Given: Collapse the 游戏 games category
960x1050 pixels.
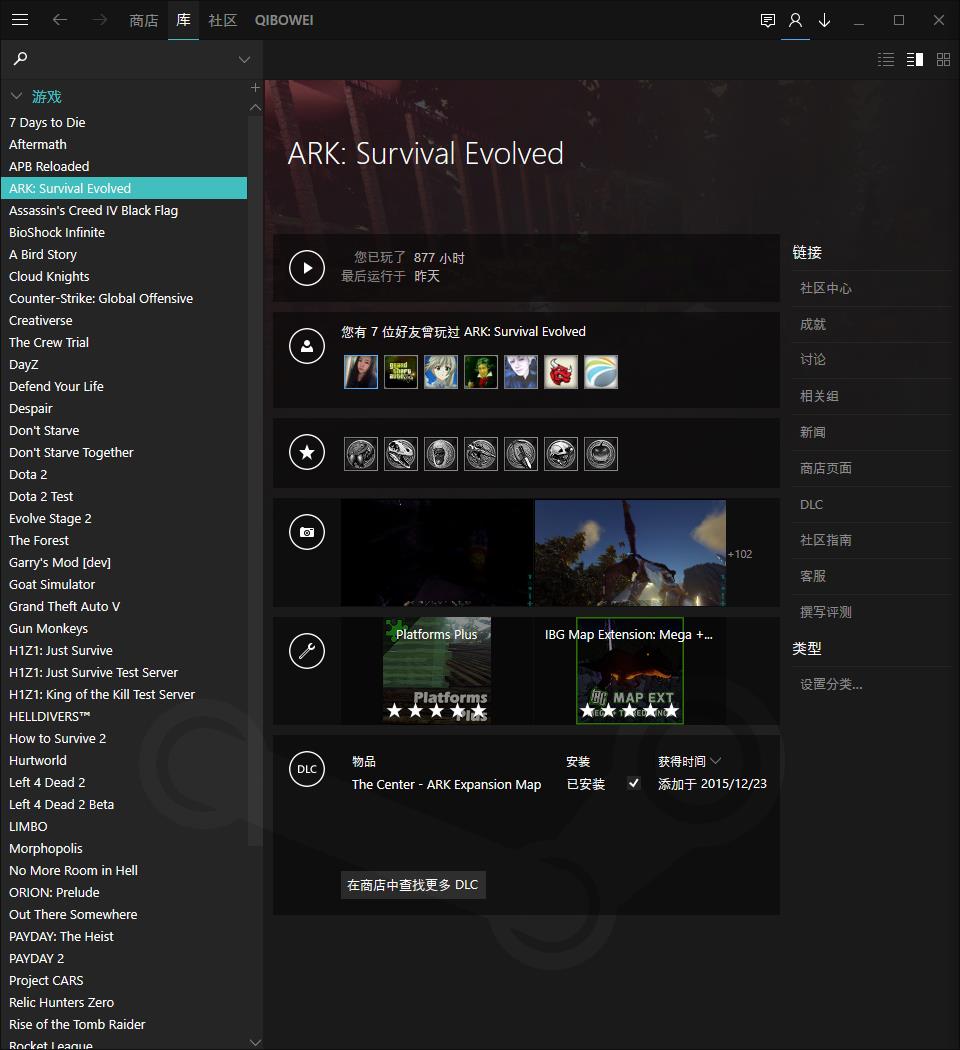Looking at the screenshot, I should tap(17, 96).
